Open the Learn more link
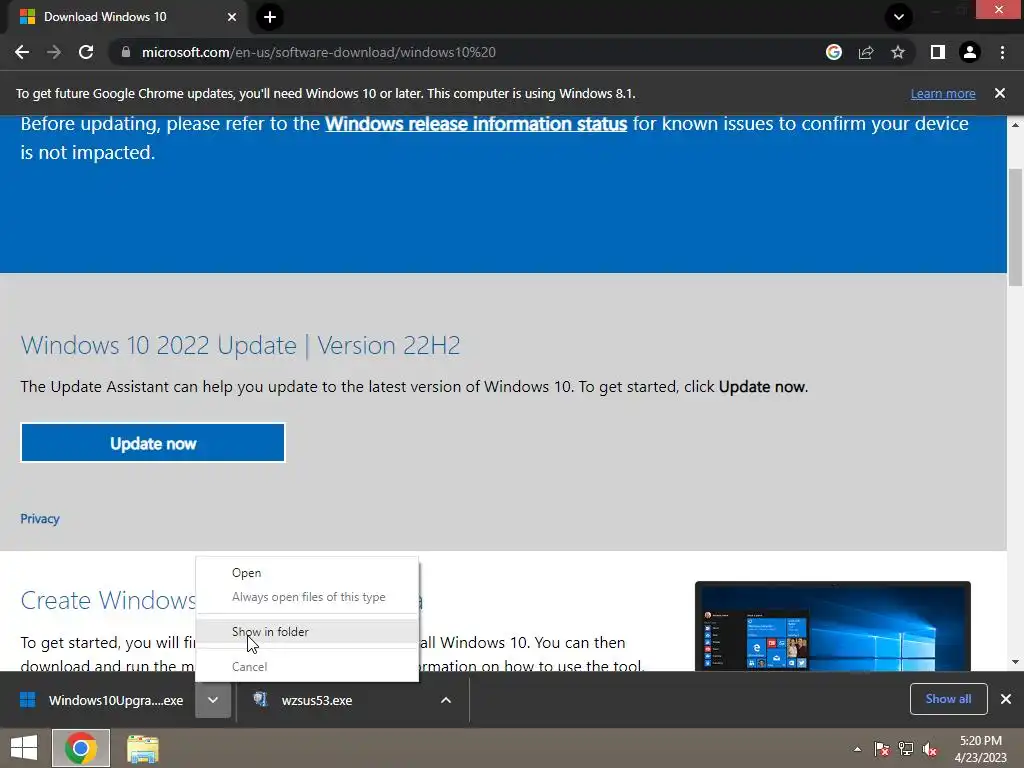Image resolution: width=1024 pixels, height=768 pixels. click(943, 93)
